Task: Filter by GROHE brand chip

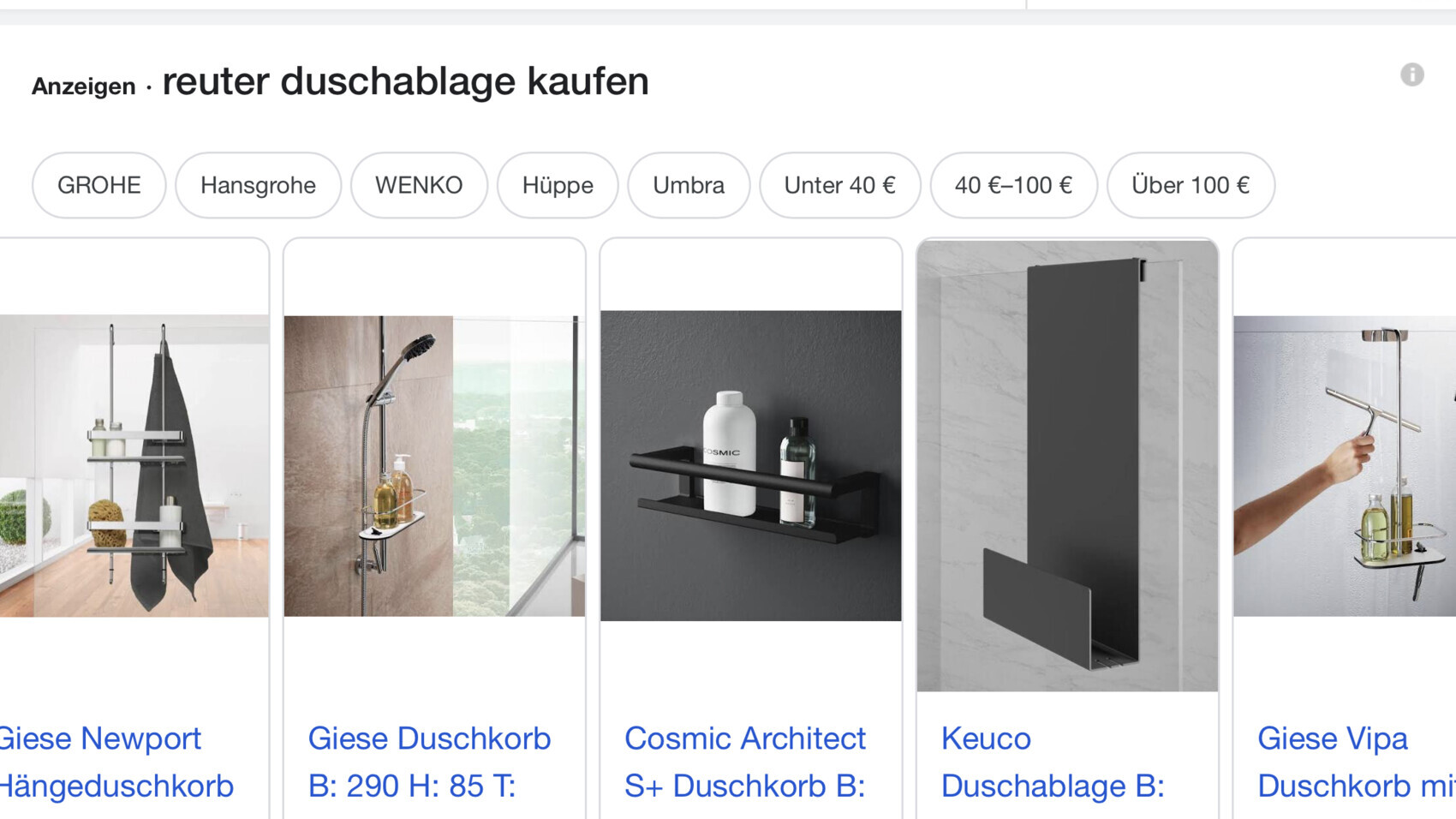Action: point(99,185)
